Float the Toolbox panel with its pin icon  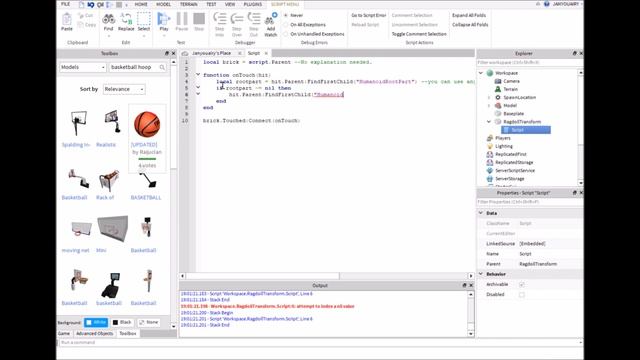tap(167, 53)
